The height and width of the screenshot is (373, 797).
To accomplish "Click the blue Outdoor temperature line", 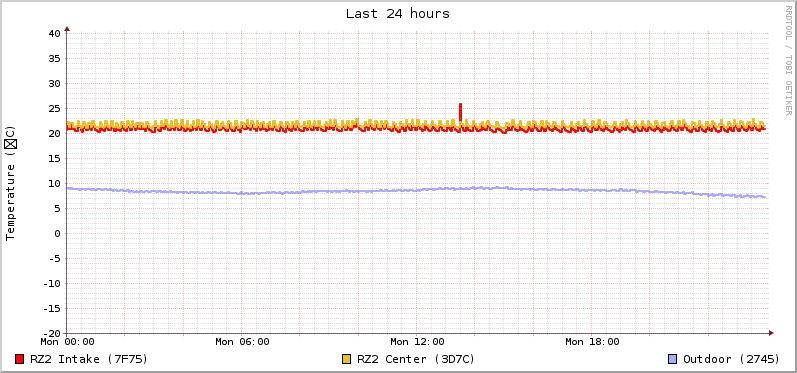I will 417,191.
